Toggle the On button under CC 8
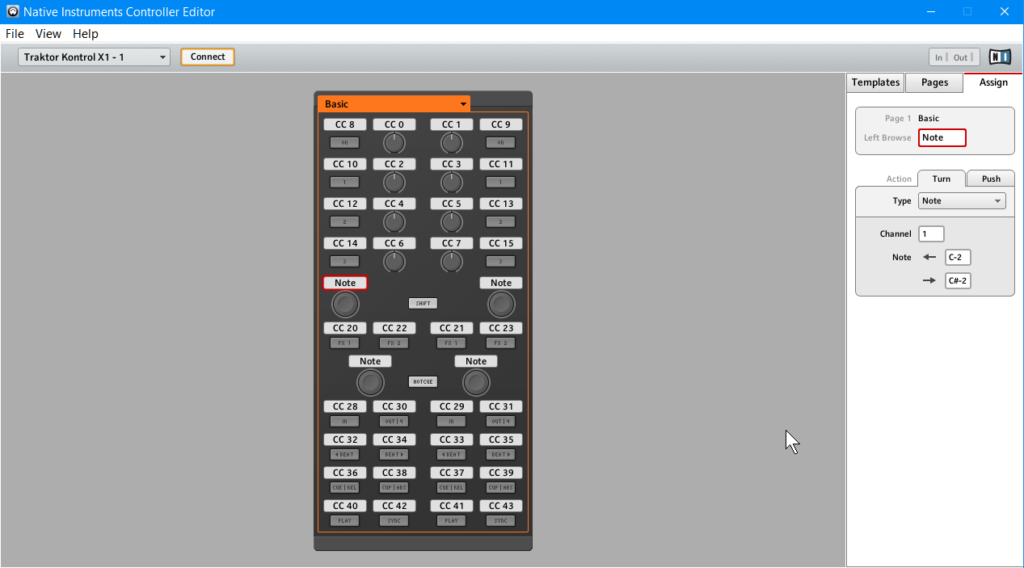Screen dimensions: 1024x568 345,142
